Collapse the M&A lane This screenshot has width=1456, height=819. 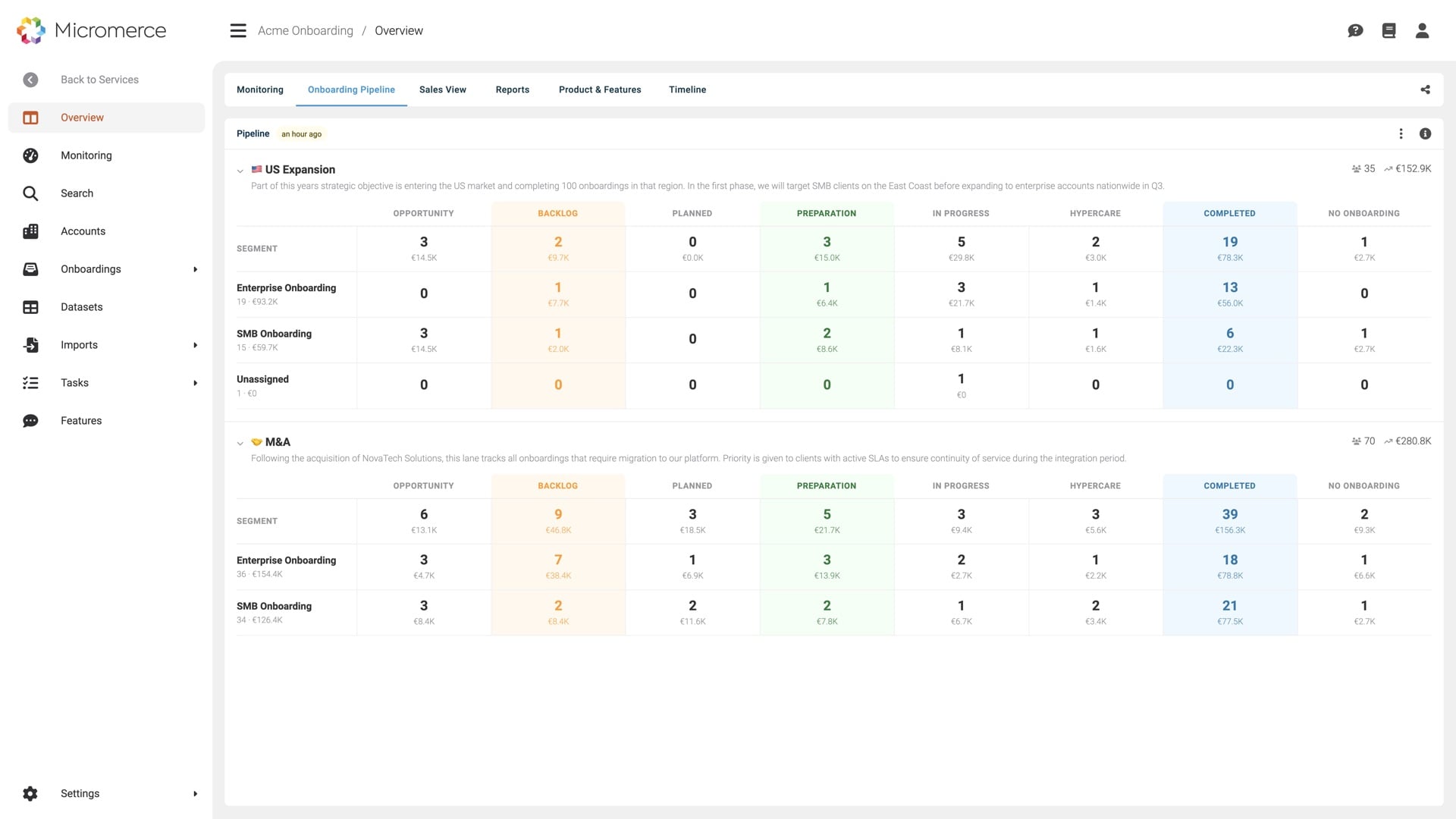pos(240,443)
